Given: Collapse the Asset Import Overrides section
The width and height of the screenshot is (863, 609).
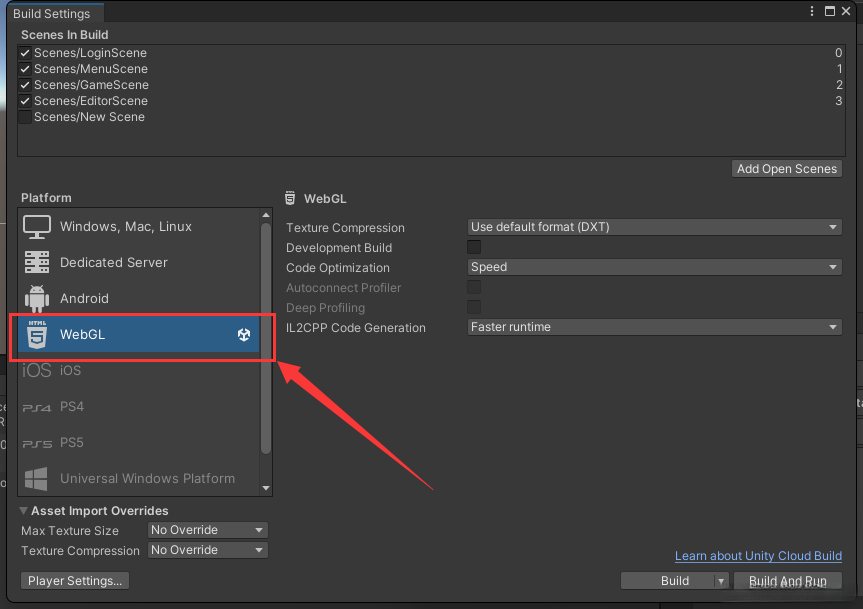Looking at the screenshot, I should pyautogui.click(x=24, y=511).
